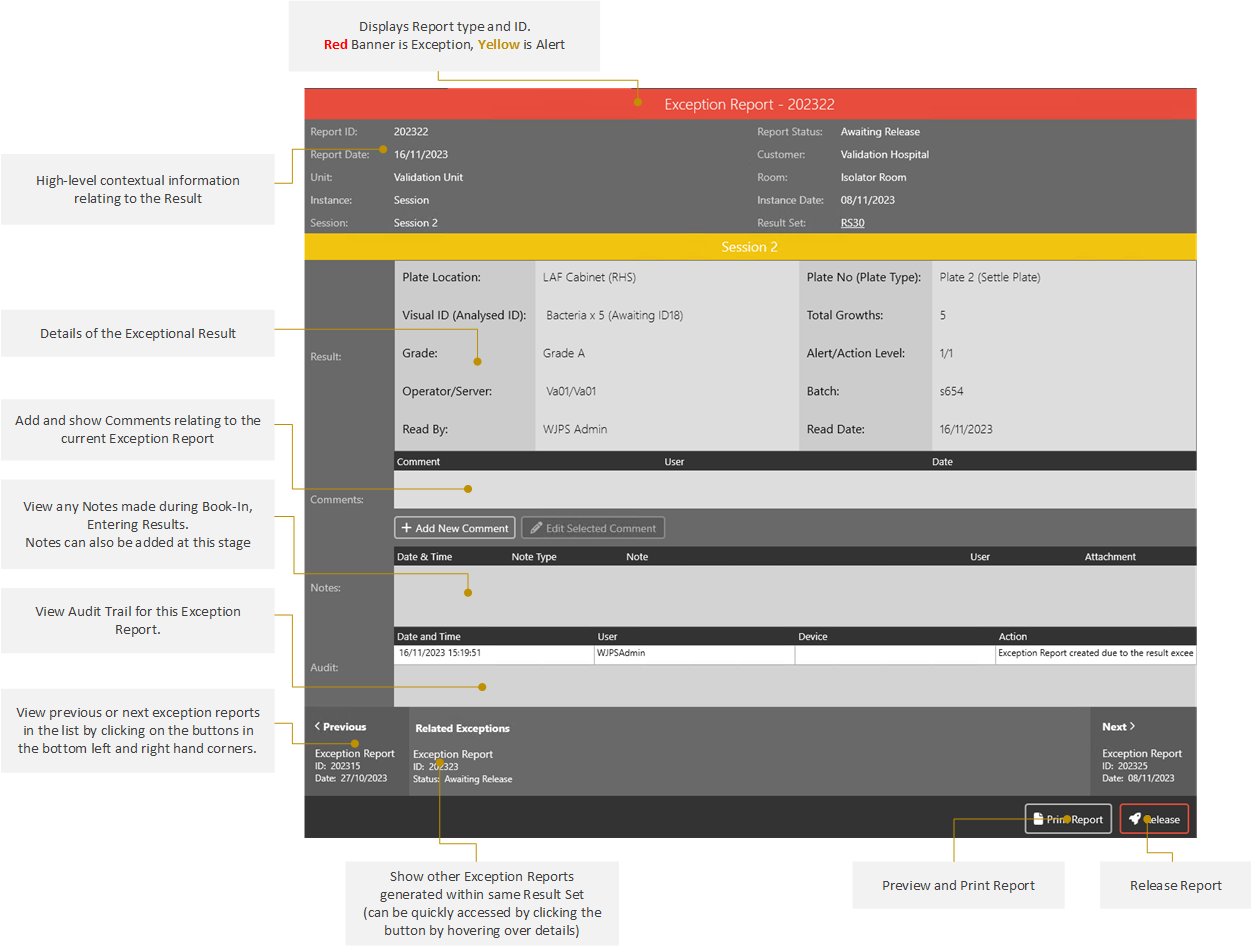The image size is (1253, 948).
Task: Open the RS30 result set link
Action: [852, 222]
